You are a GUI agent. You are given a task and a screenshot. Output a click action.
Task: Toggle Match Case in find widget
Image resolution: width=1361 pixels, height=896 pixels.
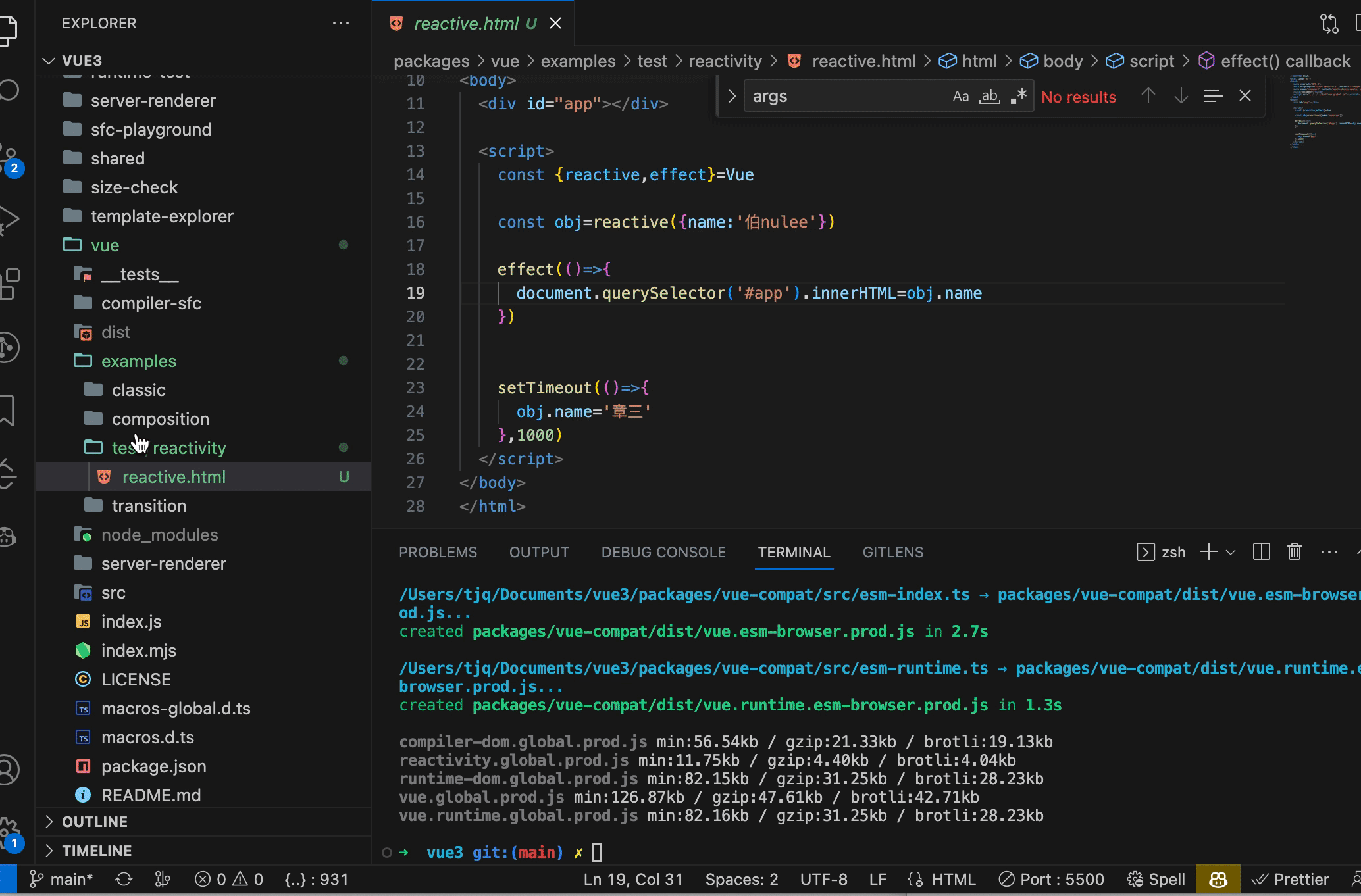pyautogui.click(x=960, y=97)
